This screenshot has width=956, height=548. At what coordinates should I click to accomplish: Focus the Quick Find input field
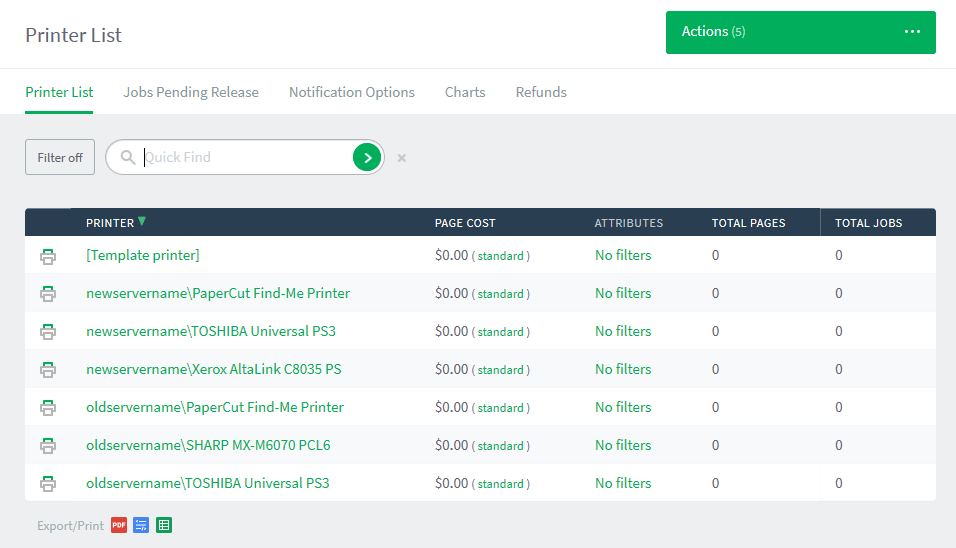[245, 157]
